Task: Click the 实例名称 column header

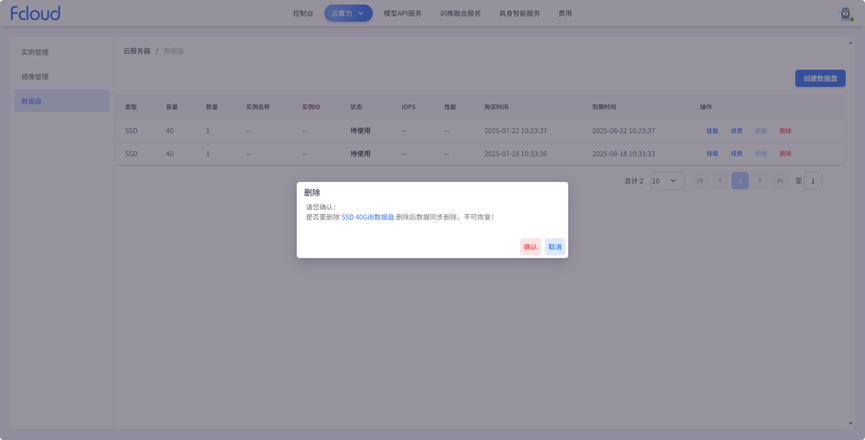Action: tap(258, 107)
